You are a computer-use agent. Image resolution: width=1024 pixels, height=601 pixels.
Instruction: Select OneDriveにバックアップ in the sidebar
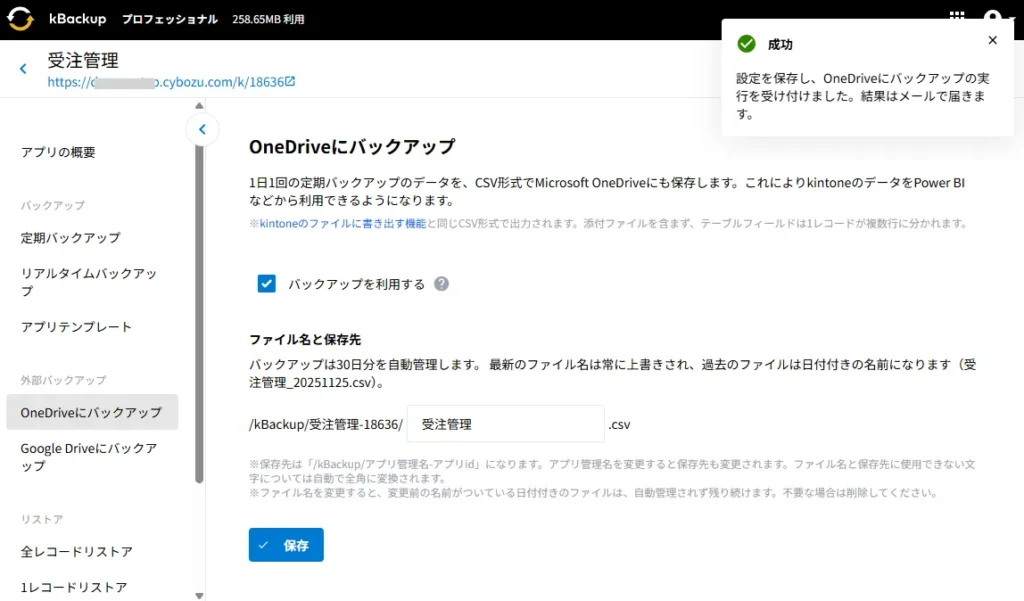92,412
